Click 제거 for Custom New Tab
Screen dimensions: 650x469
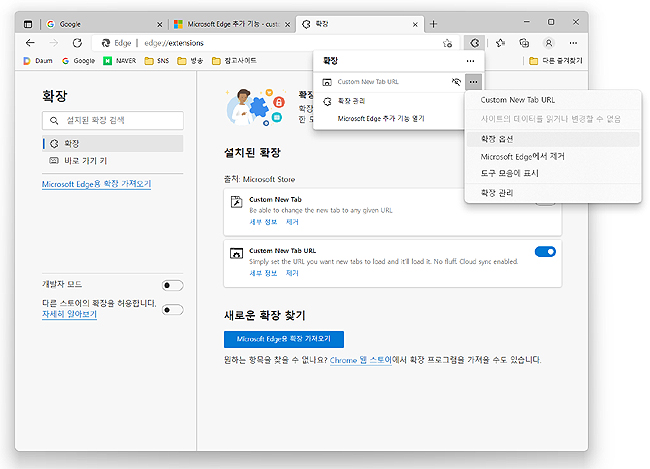pos(292,222)
